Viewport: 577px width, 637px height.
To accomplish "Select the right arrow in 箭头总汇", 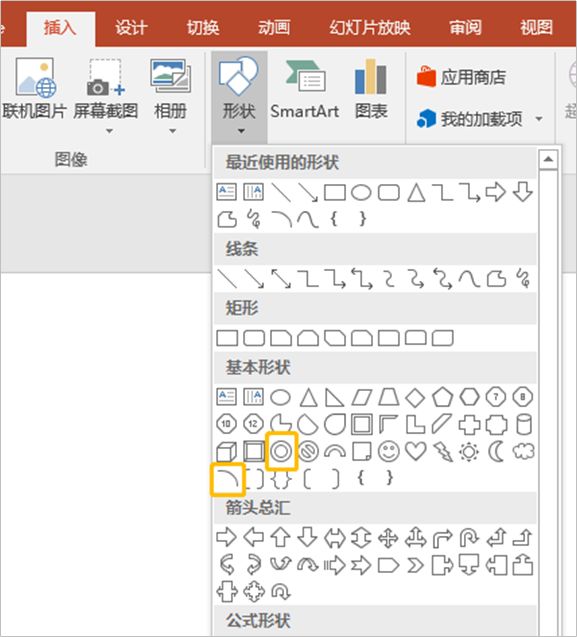I will click(x=226, y=537).
